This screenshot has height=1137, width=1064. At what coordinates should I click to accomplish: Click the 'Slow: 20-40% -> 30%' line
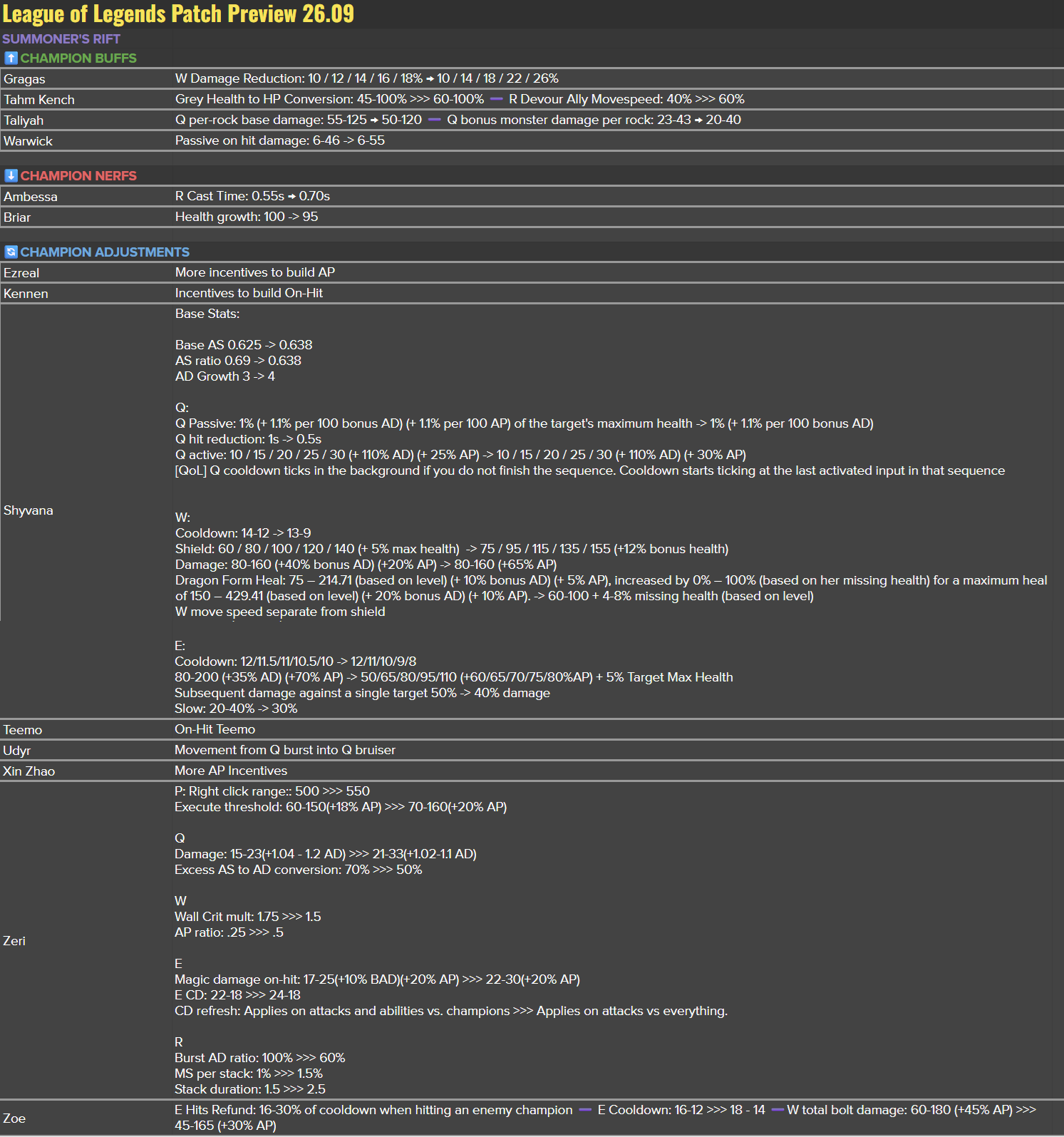tap(237, 709)
